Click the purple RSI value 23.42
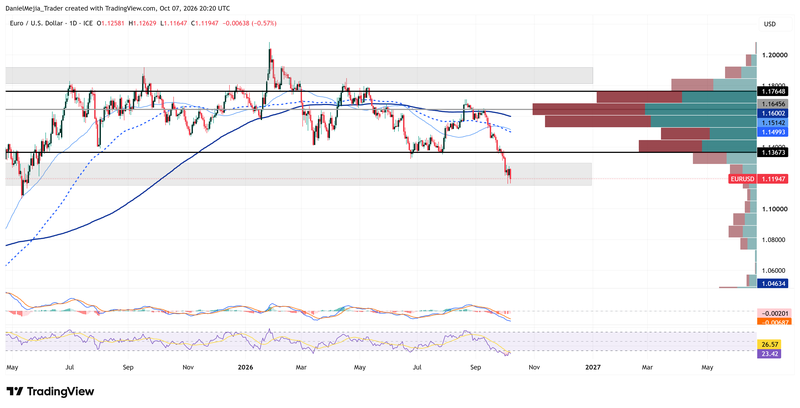Image resolution: width=800 pixels, height=408 pixels. pos(768,353)
